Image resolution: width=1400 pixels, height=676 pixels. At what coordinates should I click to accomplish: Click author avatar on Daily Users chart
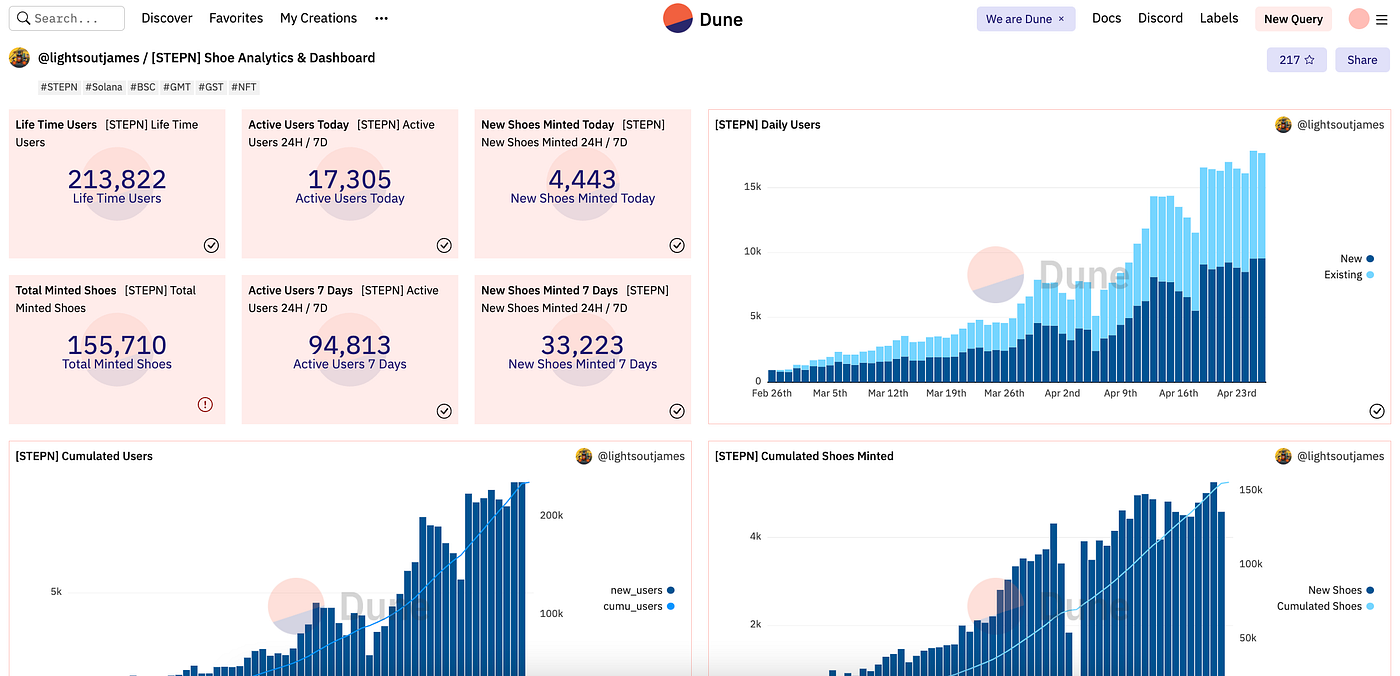point(1283,125)
